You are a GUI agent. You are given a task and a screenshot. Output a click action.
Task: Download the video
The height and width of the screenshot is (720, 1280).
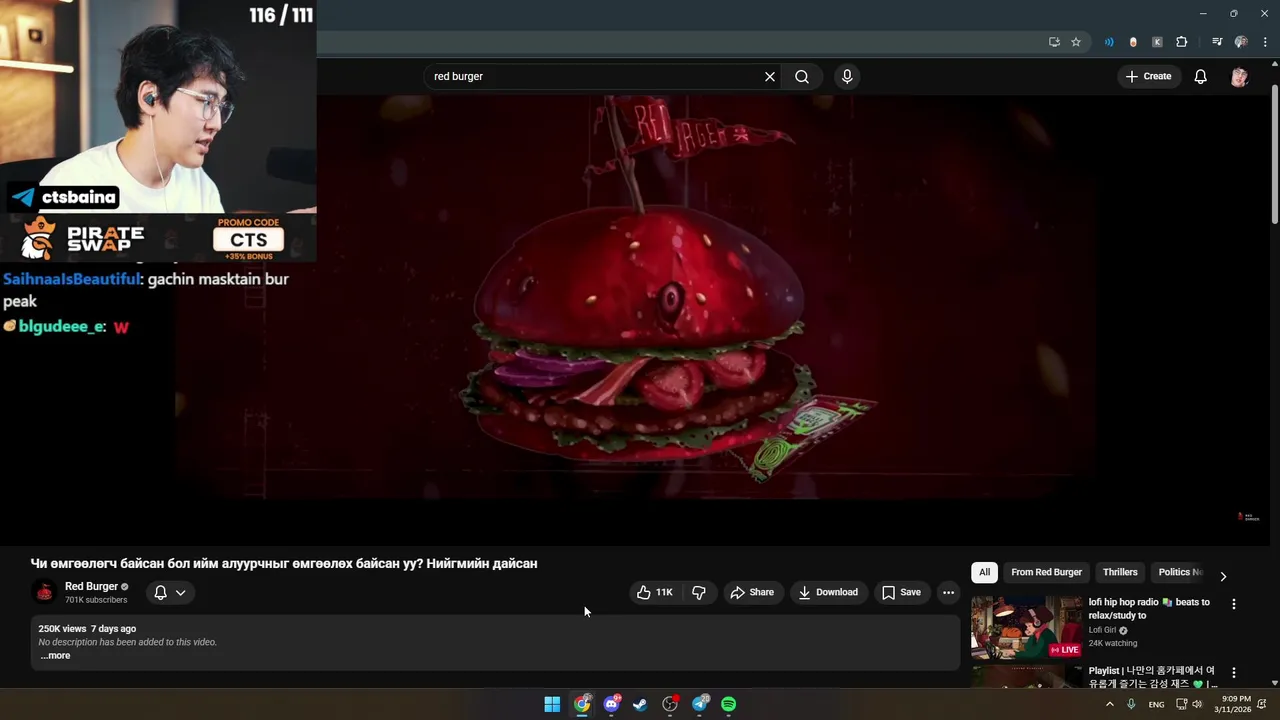[828, 592]
